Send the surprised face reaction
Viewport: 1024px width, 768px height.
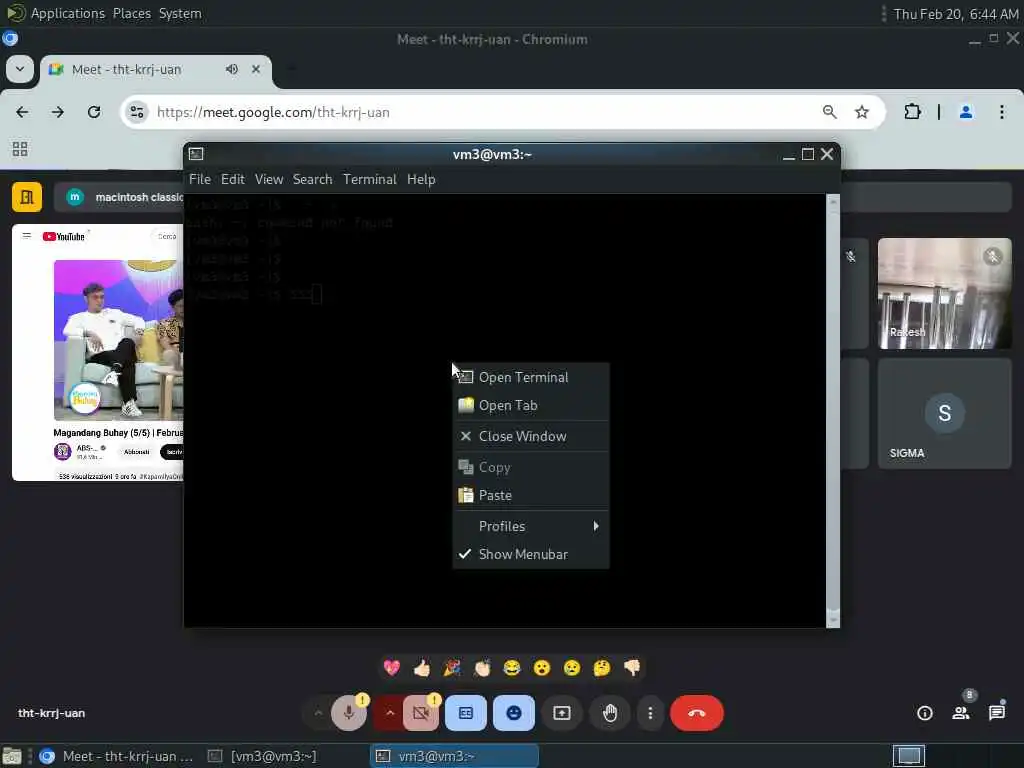click(542, 667)
